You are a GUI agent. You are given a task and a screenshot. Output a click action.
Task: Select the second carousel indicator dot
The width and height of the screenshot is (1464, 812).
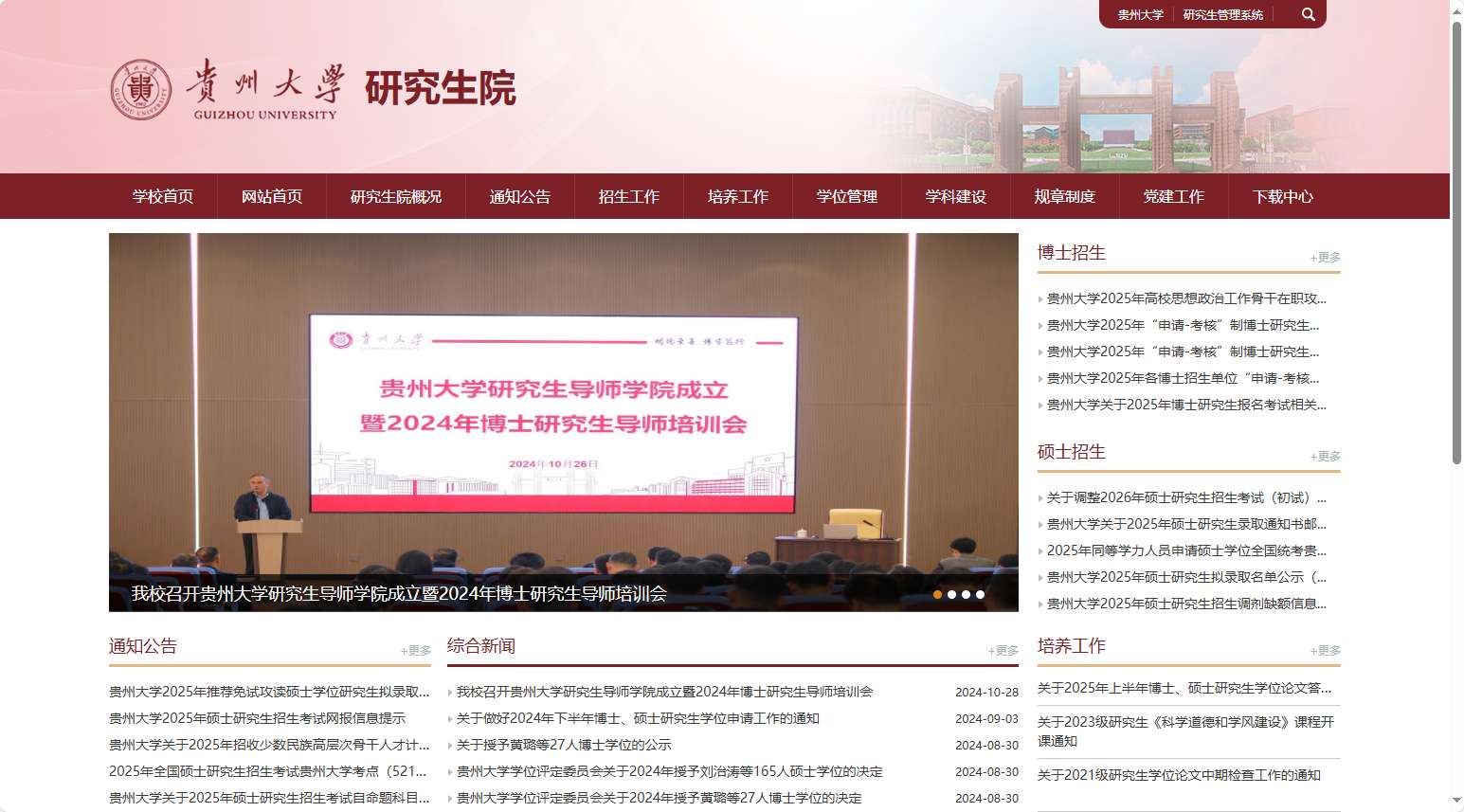tap(951, 595)
